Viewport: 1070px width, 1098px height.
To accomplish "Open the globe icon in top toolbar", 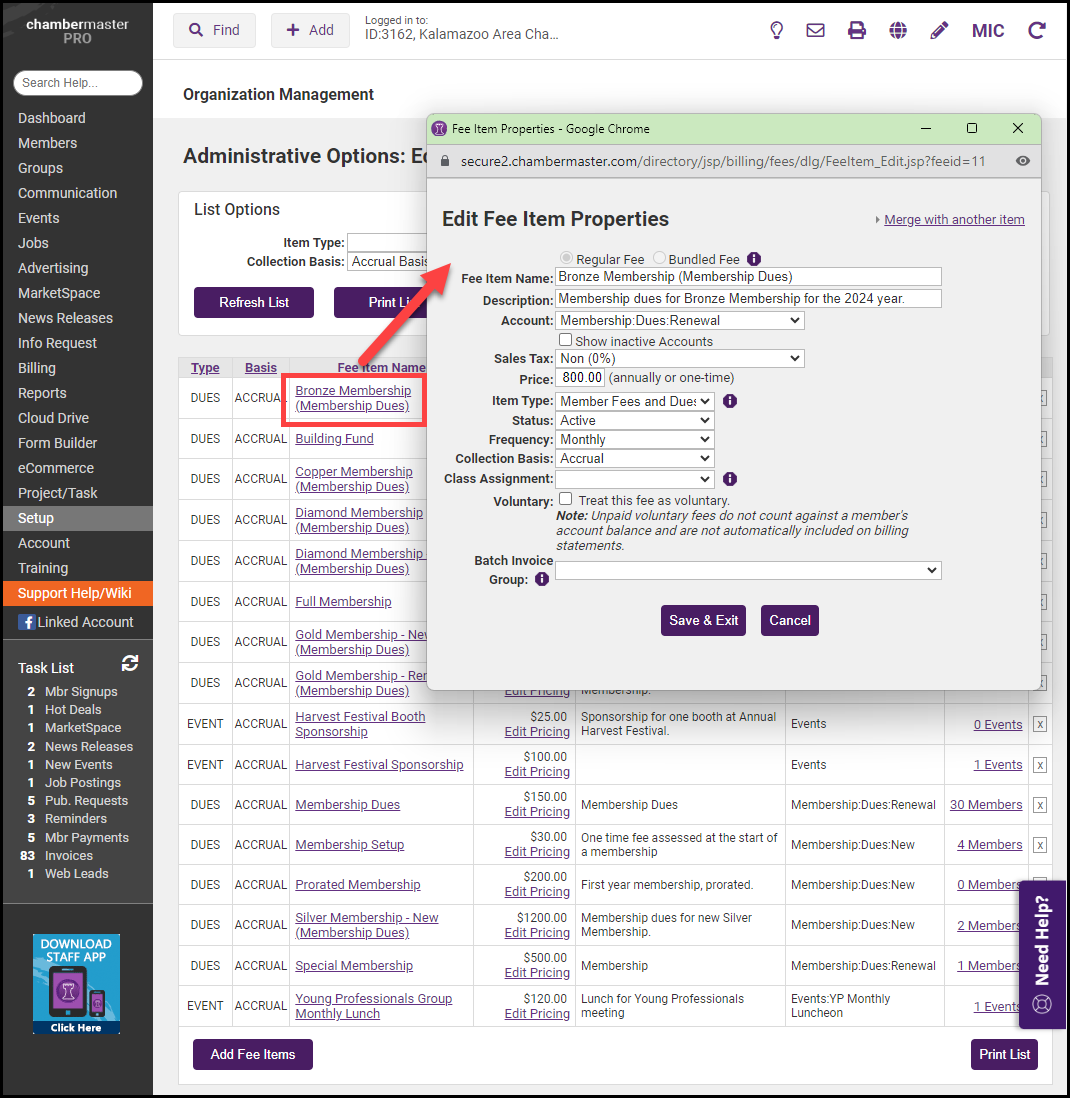I will pyautogui.click(x=898, y=30).
